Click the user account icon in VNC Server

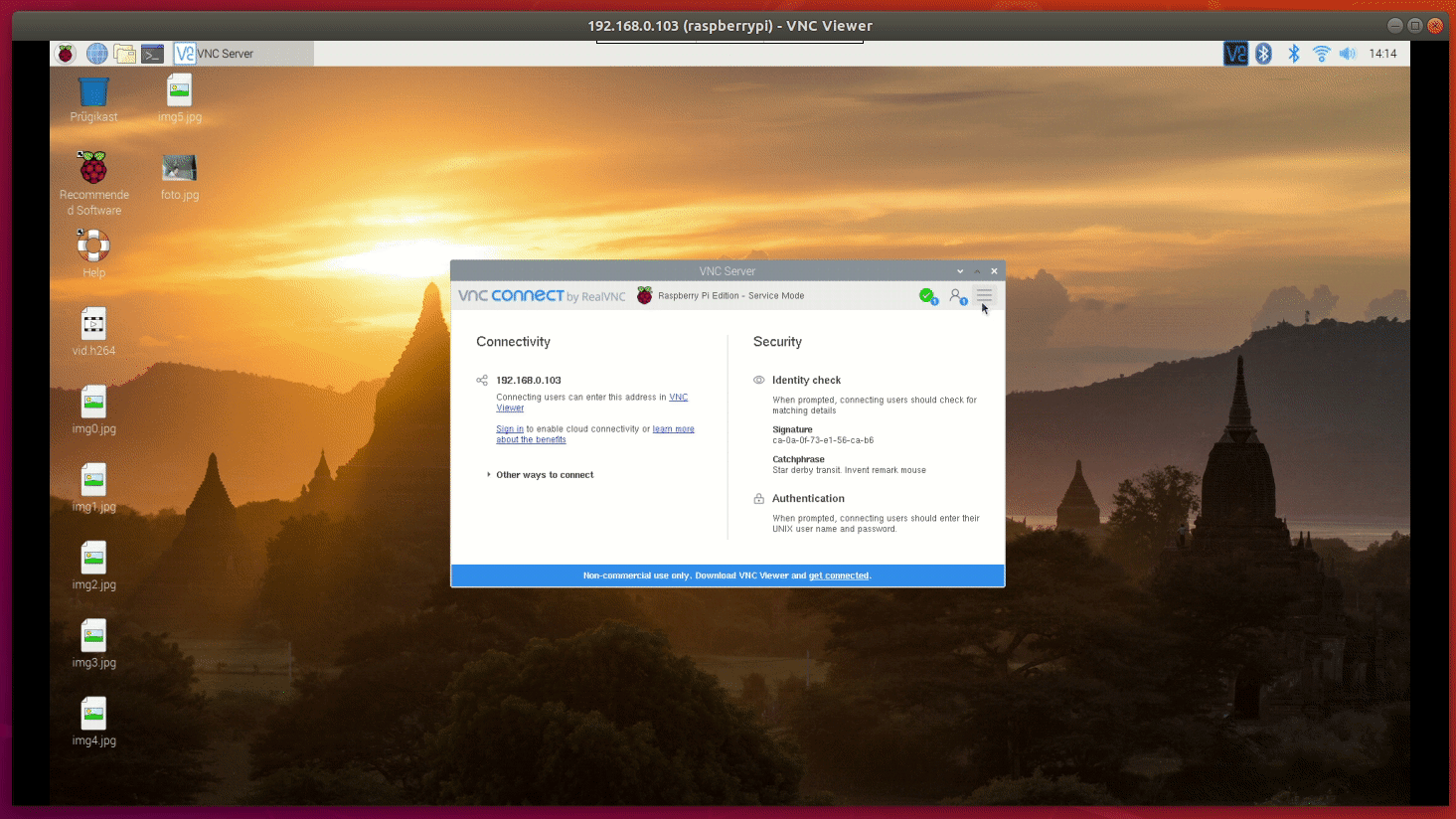point(956,295)
